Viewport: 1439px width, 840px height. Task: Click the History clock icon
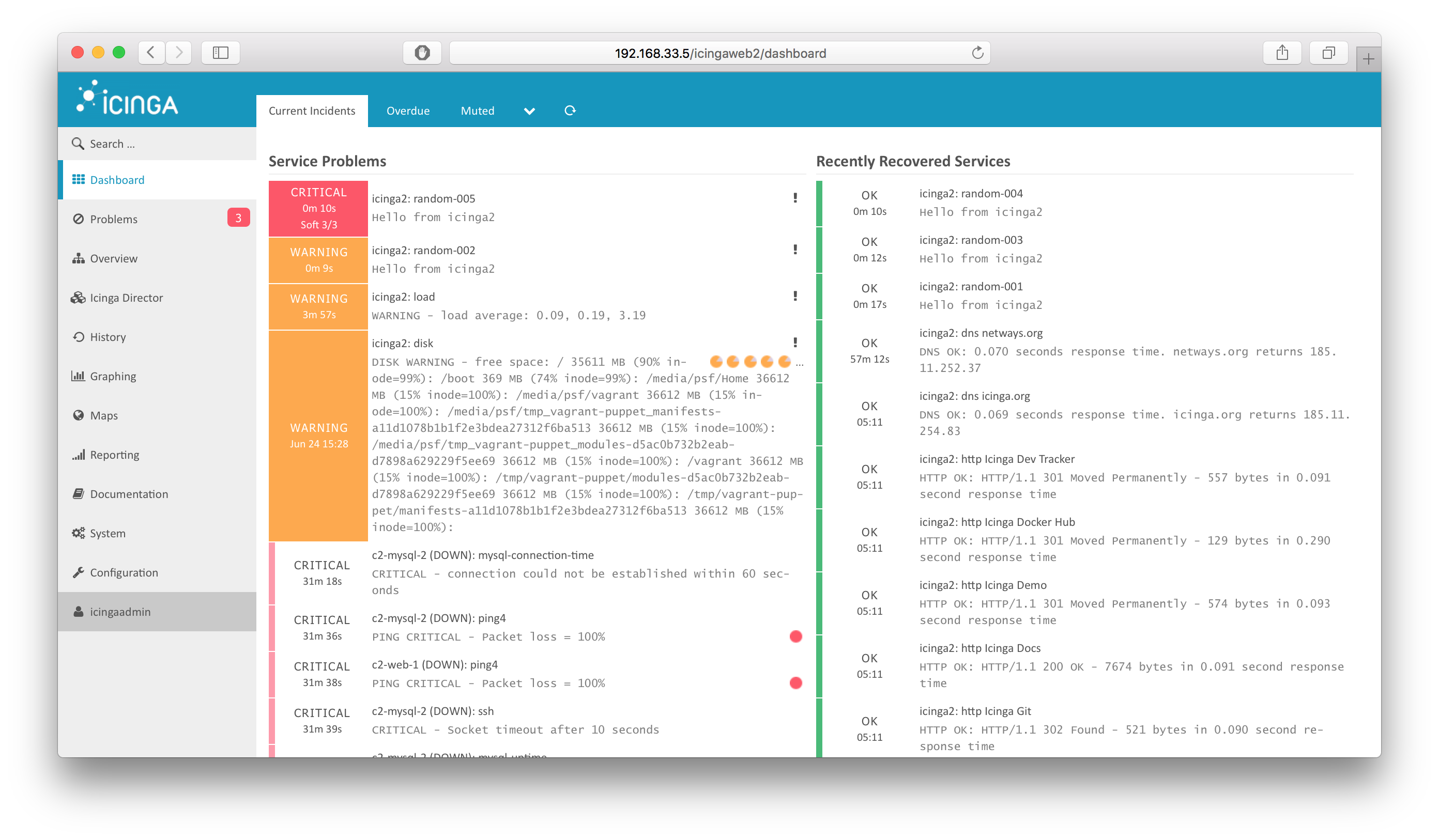(x=78, y=337)
